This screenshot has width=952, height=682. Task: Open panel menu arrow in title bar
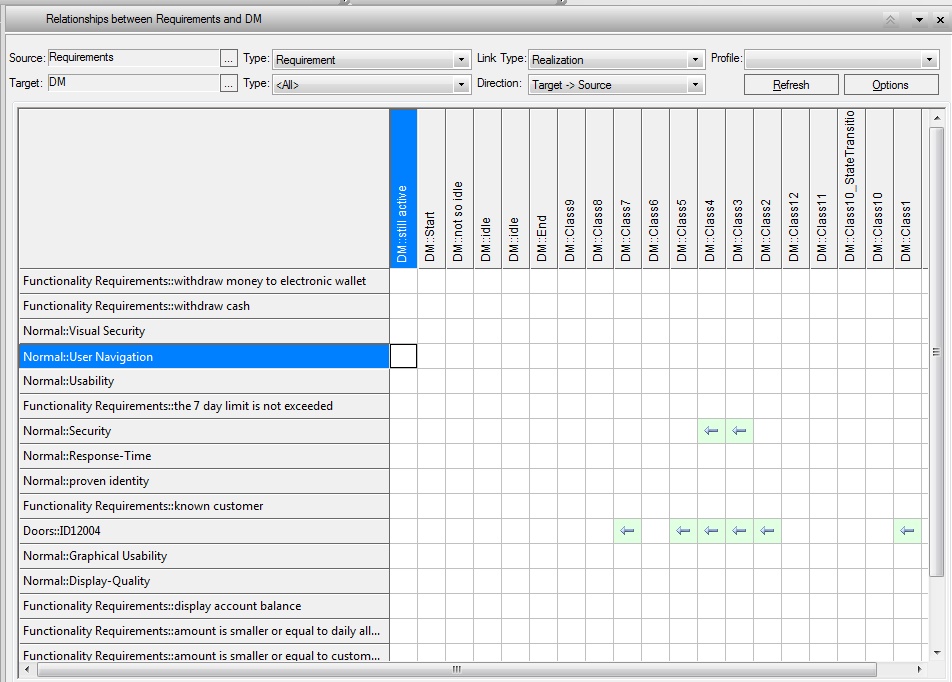pyautogui.click(x=919, y=19)
